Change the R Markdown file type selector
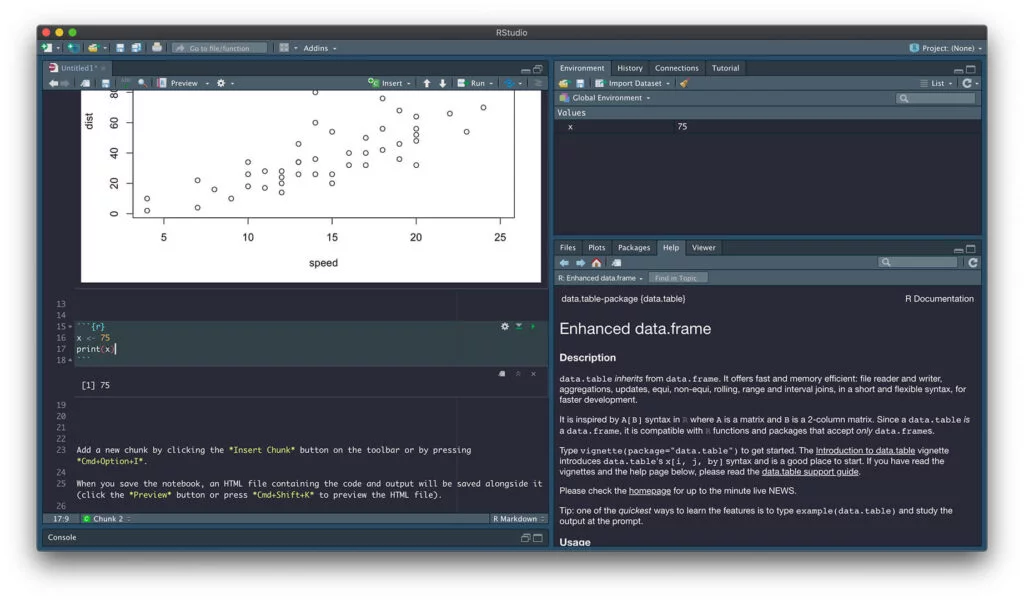This screenshot has width=1024, height=600. click(x=519, y=518)
